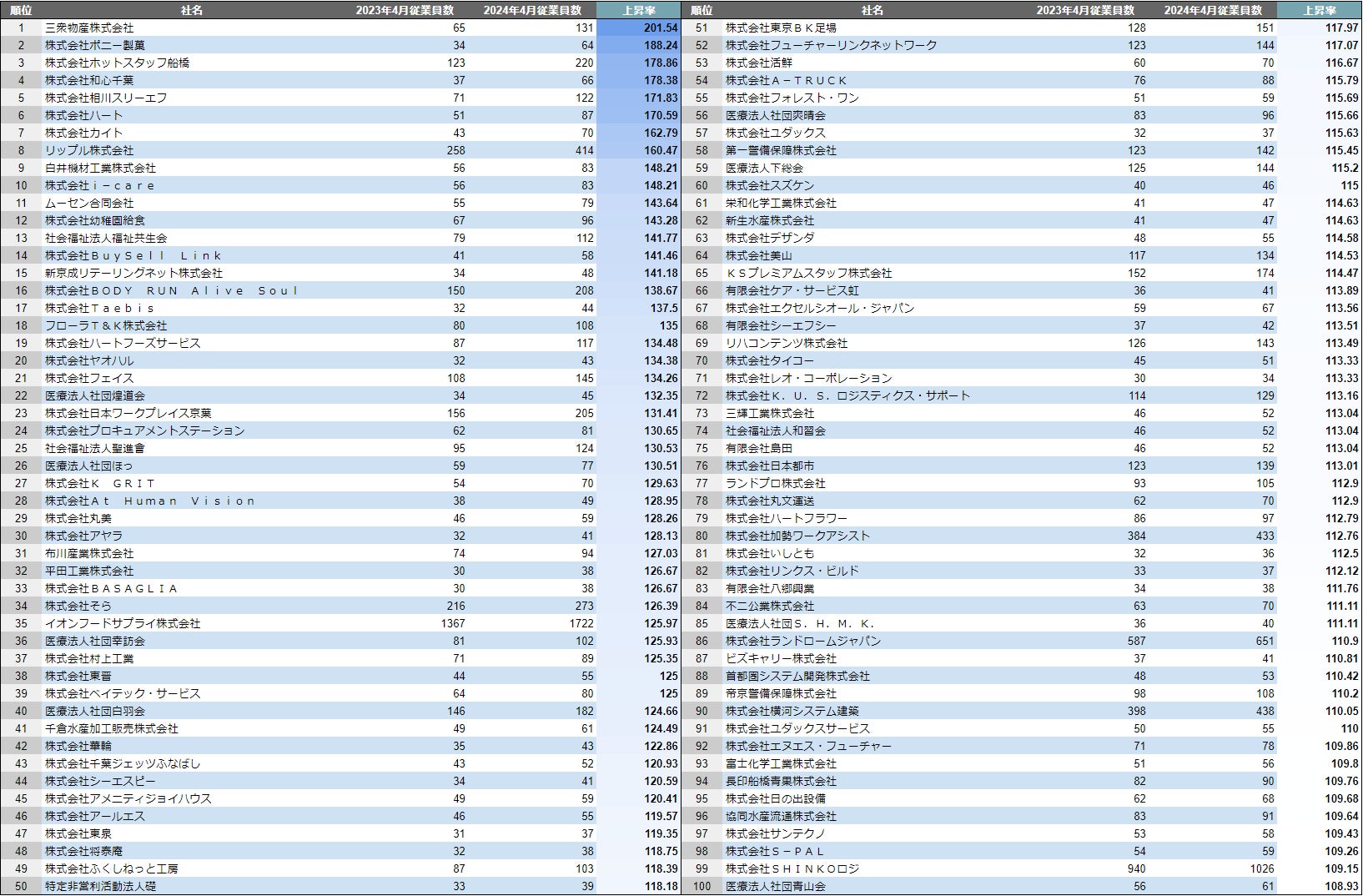Select the 株式会社Ａ－ＴＲＵＣＫ cell
The height and width of the screenshot is (896, 1363).
click(873, 80)
